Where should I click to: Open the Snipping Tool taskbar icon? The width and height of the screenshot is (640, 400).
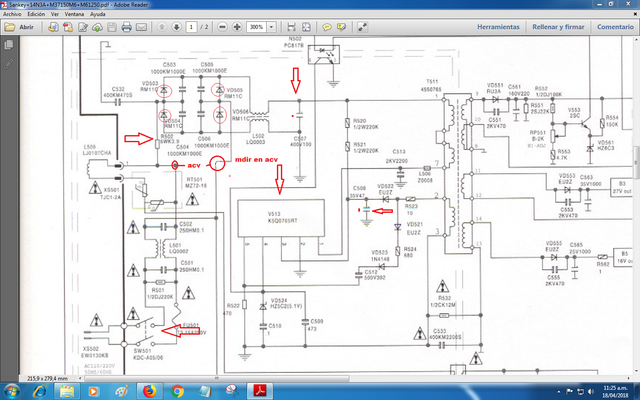tap(232, 391)
